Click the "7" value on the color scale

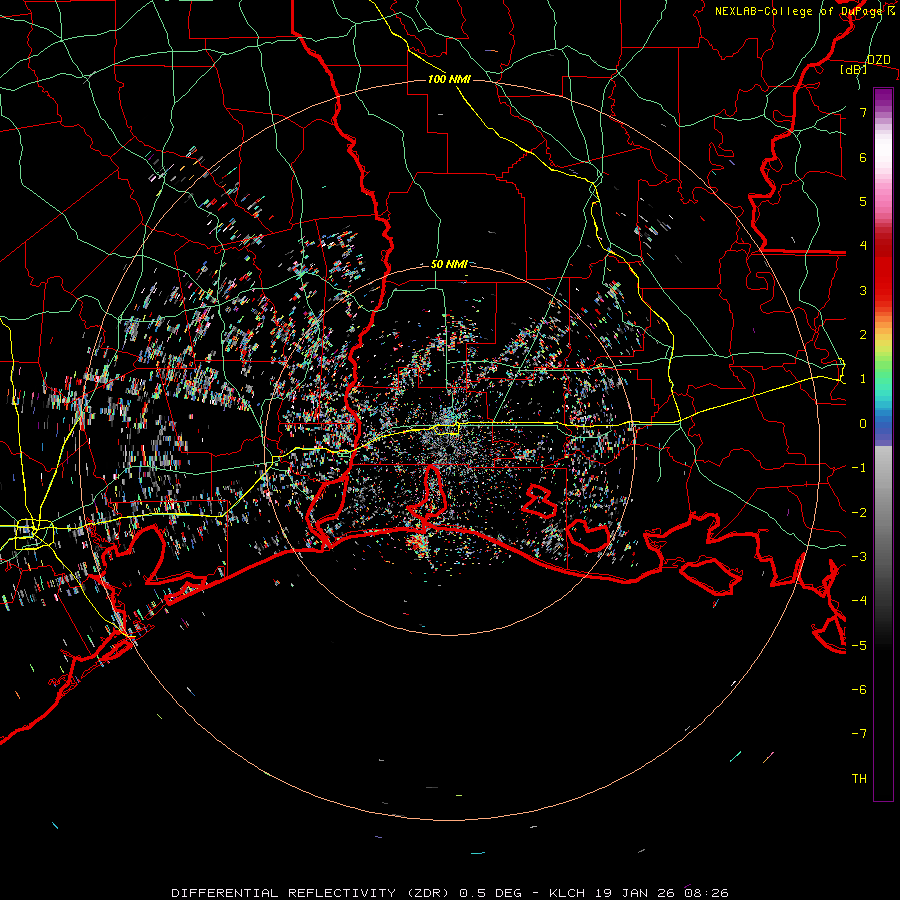(x=863, y=112)
